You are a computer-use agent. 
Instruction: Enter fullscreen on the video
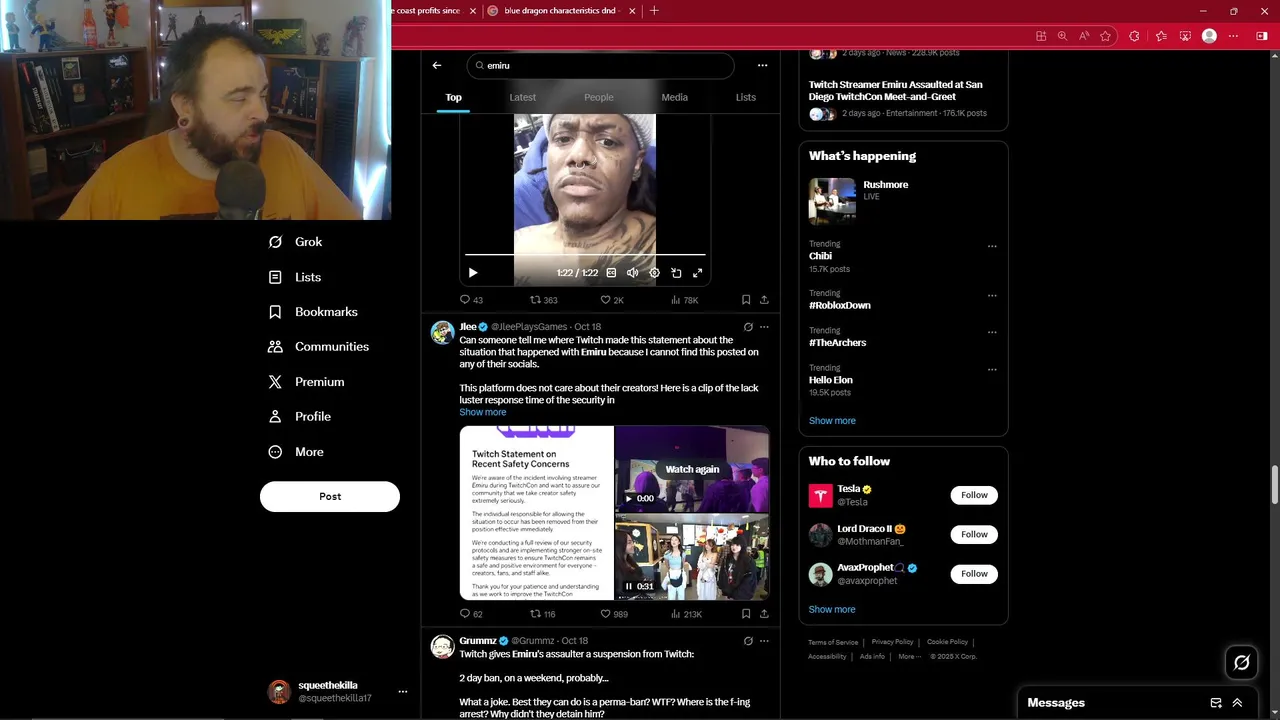click(x=697, y=273)
